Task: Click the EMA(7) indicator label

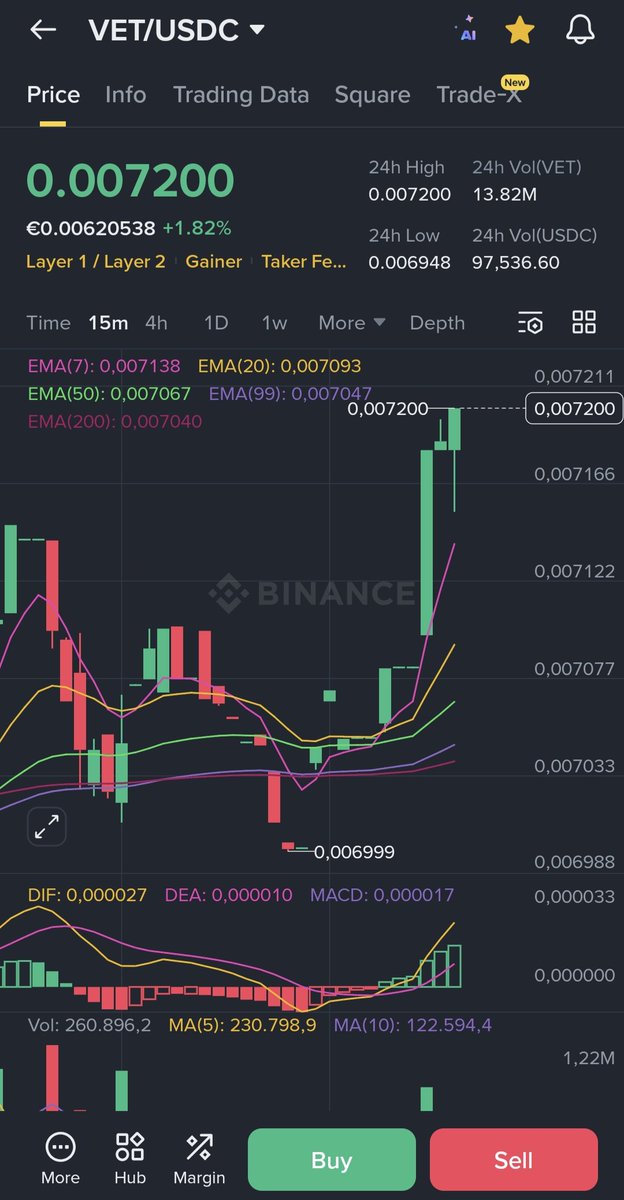Action: (105, 367)
